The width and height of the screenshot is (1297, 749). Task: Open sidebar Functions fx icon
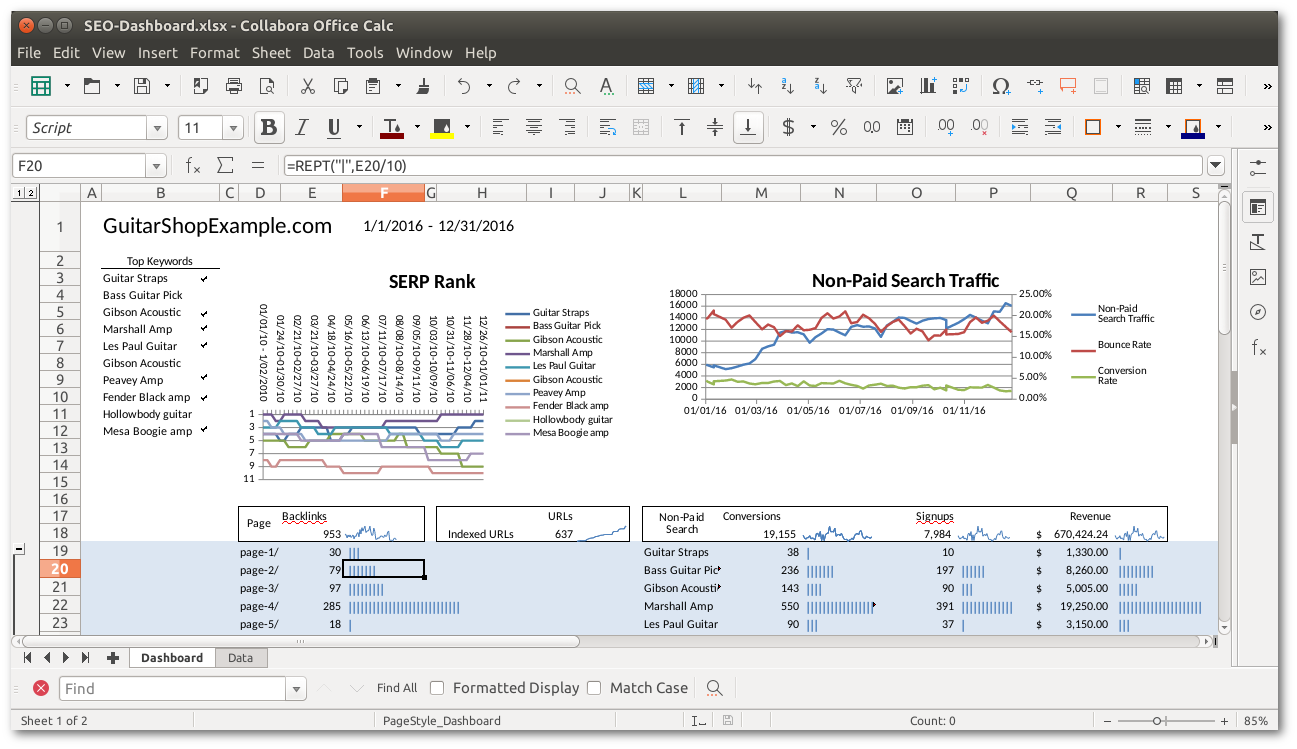tap(1258, 347)
